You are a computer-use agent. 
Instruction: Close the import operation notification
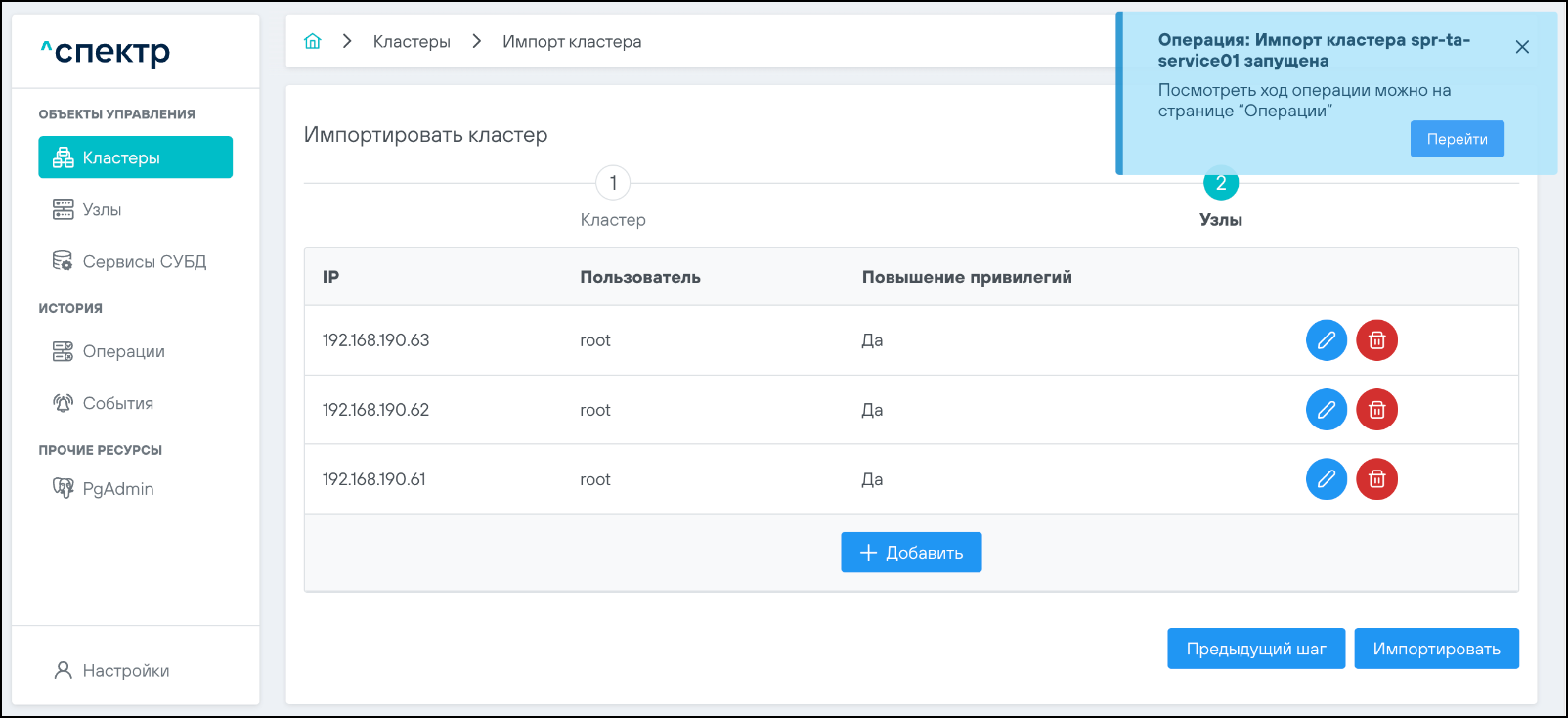pos(1521,47)
